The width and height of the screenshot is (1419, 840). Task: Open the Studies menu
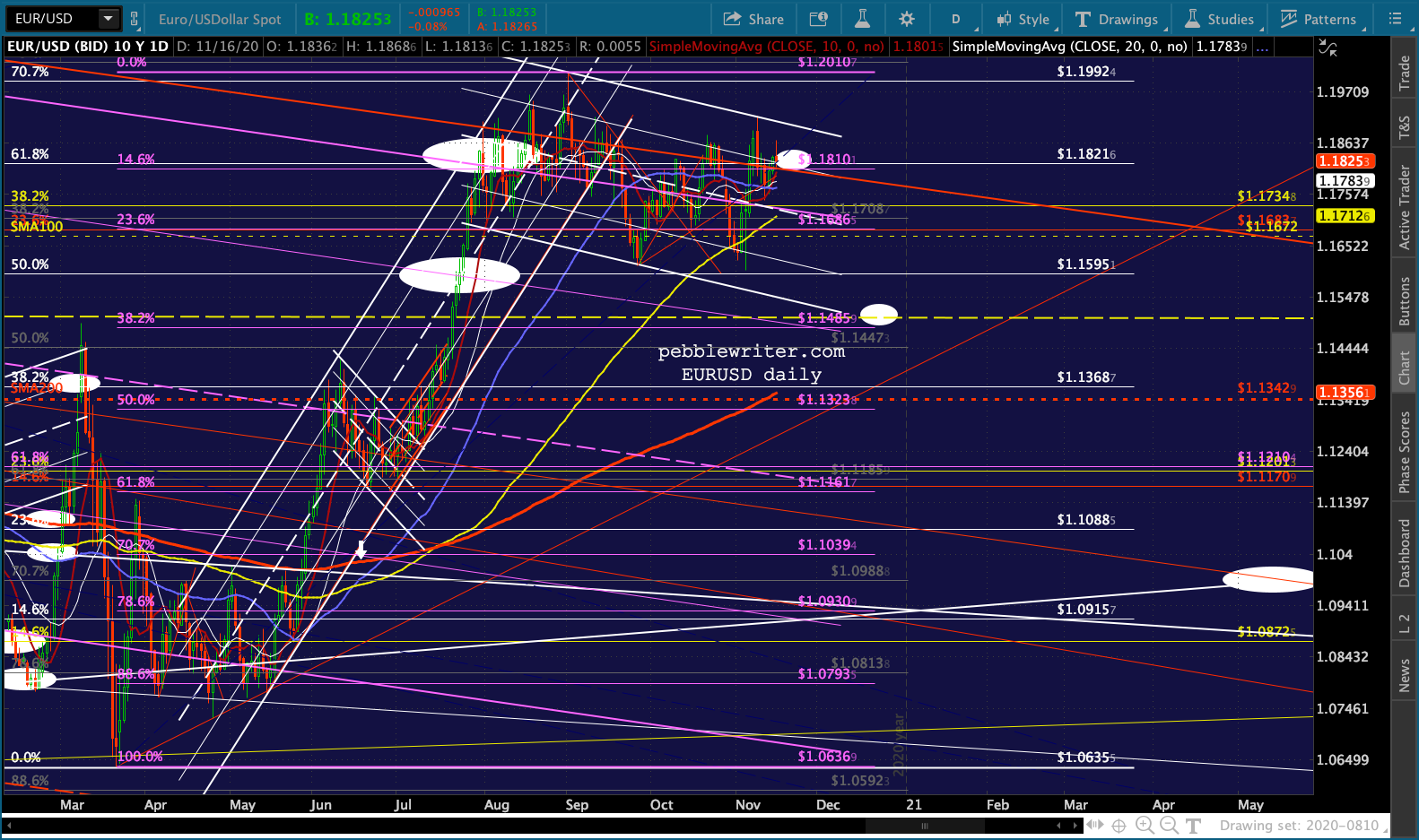point(1220,19)
